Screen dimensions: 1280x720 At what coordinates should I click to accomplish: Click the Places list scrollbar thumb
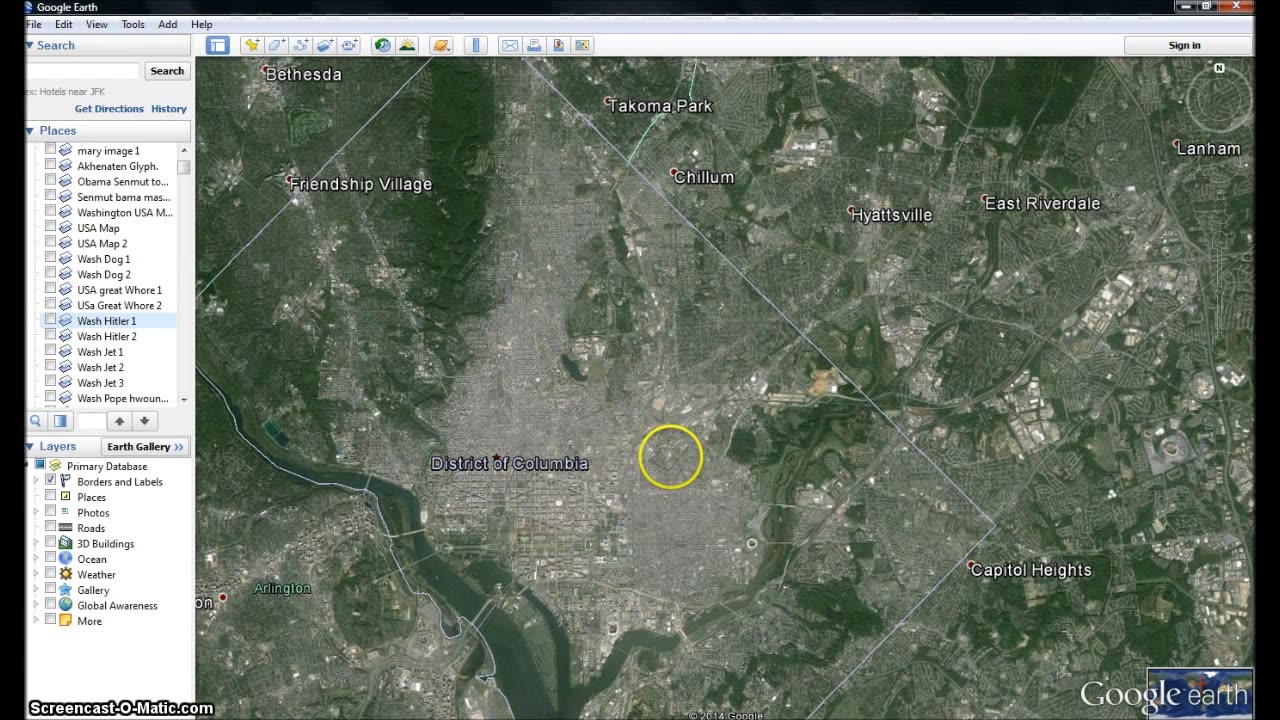click(184, 167)
